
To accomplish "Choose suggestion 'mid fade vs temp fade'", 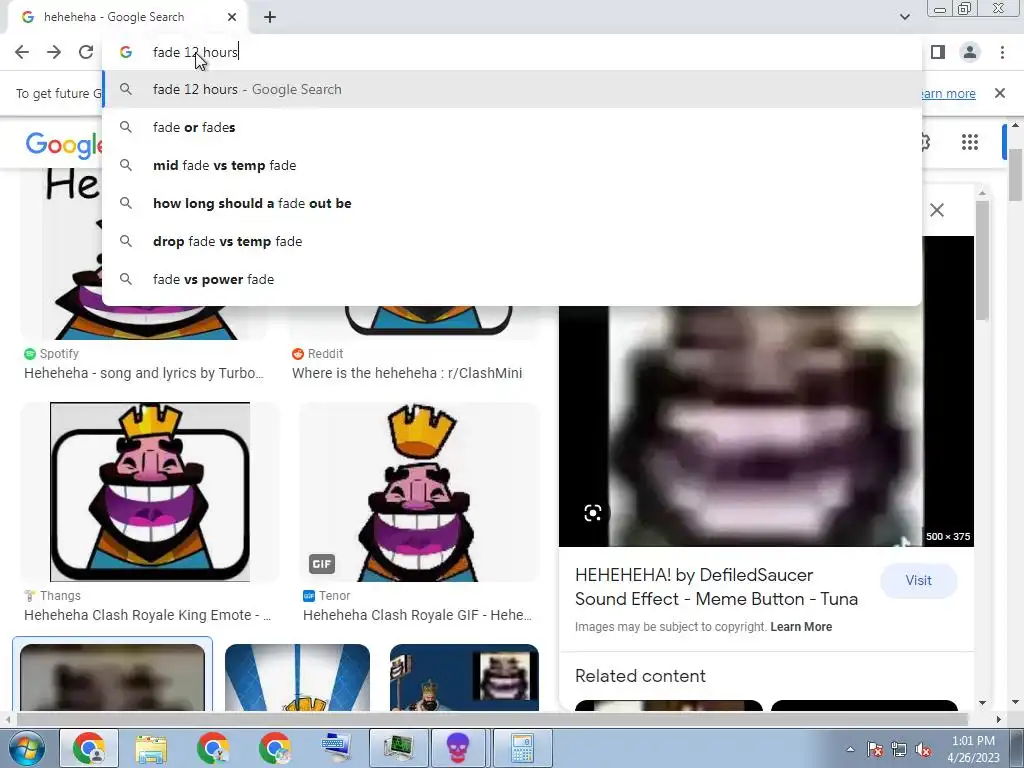I will click(512, 165).
